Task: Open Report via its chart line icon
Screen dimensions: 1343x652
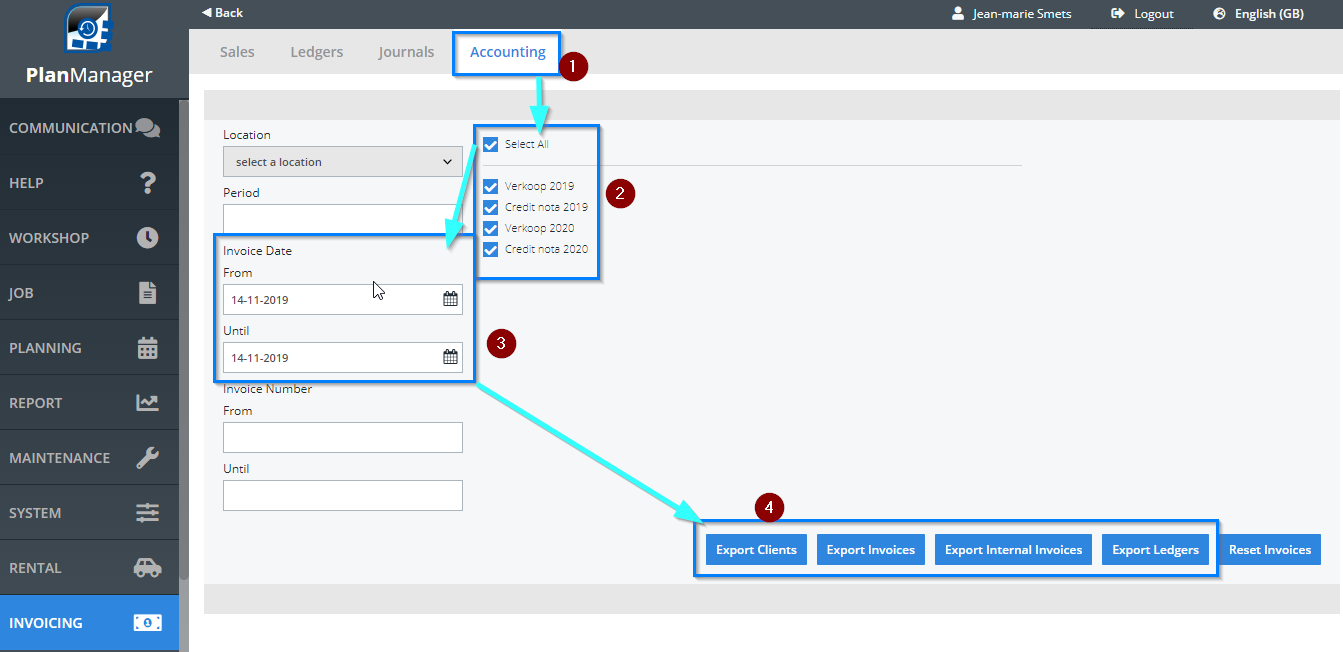Action: click(x=147, y=403)
